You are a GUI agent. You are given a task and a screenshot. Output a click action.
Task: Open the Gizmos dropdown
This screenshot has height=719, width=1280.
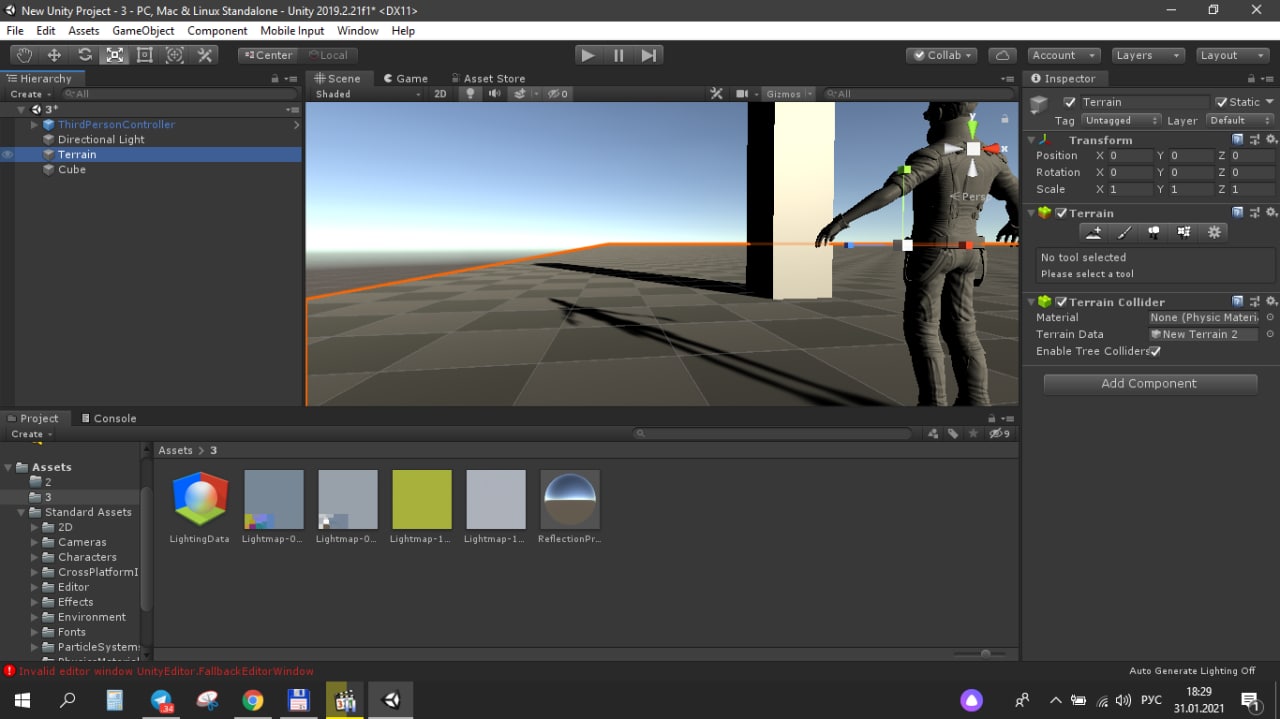tap(789, 93)
